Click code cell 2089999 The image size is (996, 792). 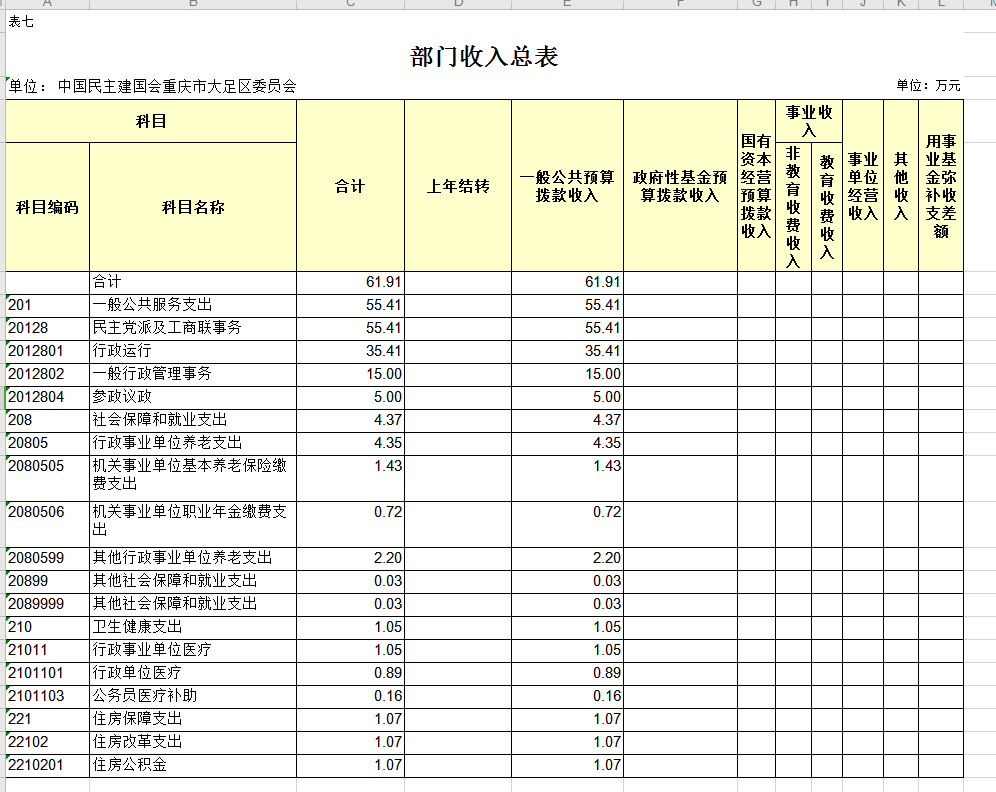48,604
